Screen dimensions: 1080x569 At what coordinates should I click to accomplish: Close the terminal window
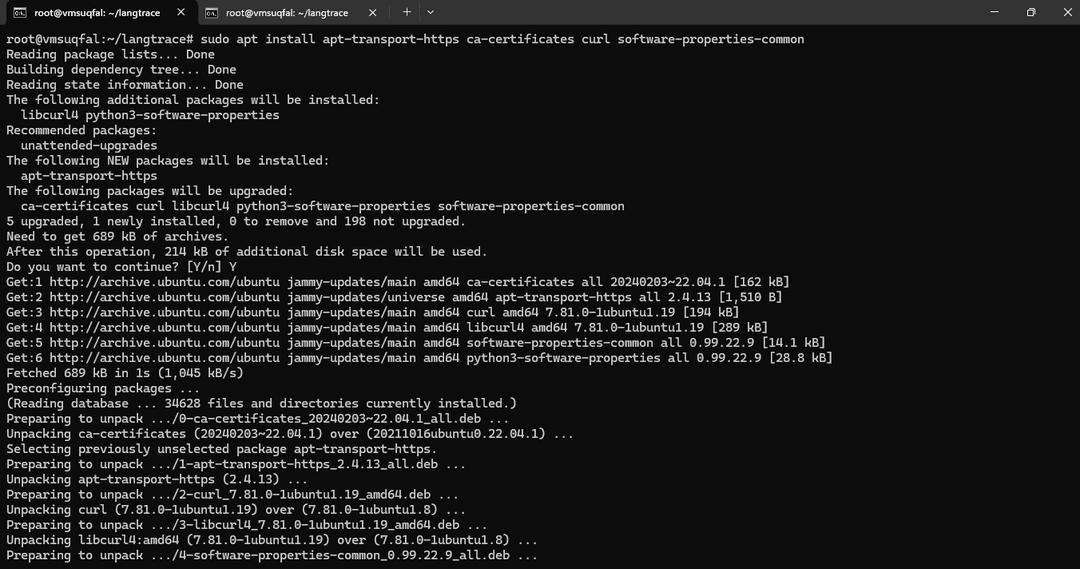(x=1063, y=12)
